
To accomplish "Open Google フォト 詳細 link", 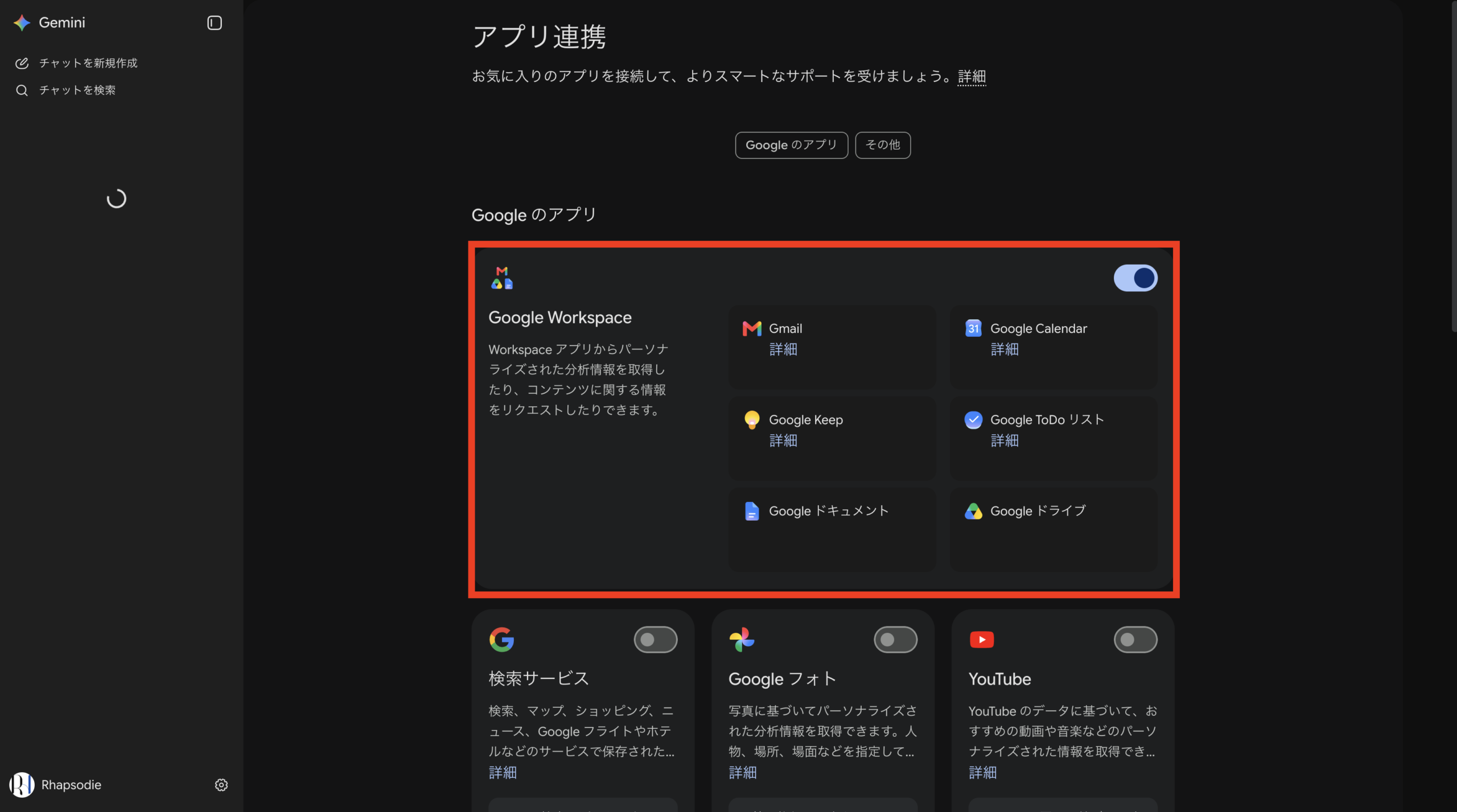I will [x=743, y=773].
